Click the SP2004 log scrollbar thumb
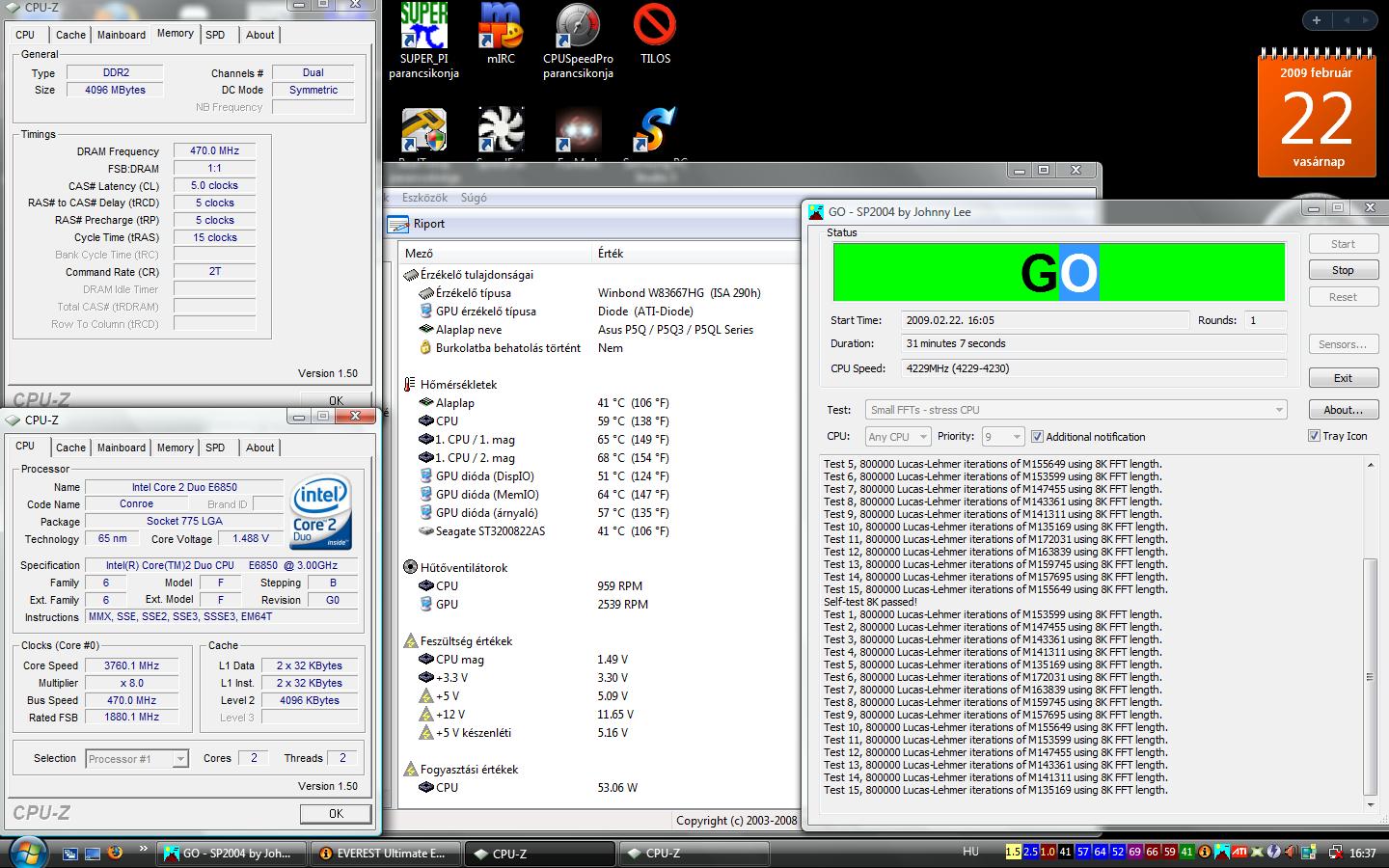Screen dimensions: 1389x868 pos(1371,675)
